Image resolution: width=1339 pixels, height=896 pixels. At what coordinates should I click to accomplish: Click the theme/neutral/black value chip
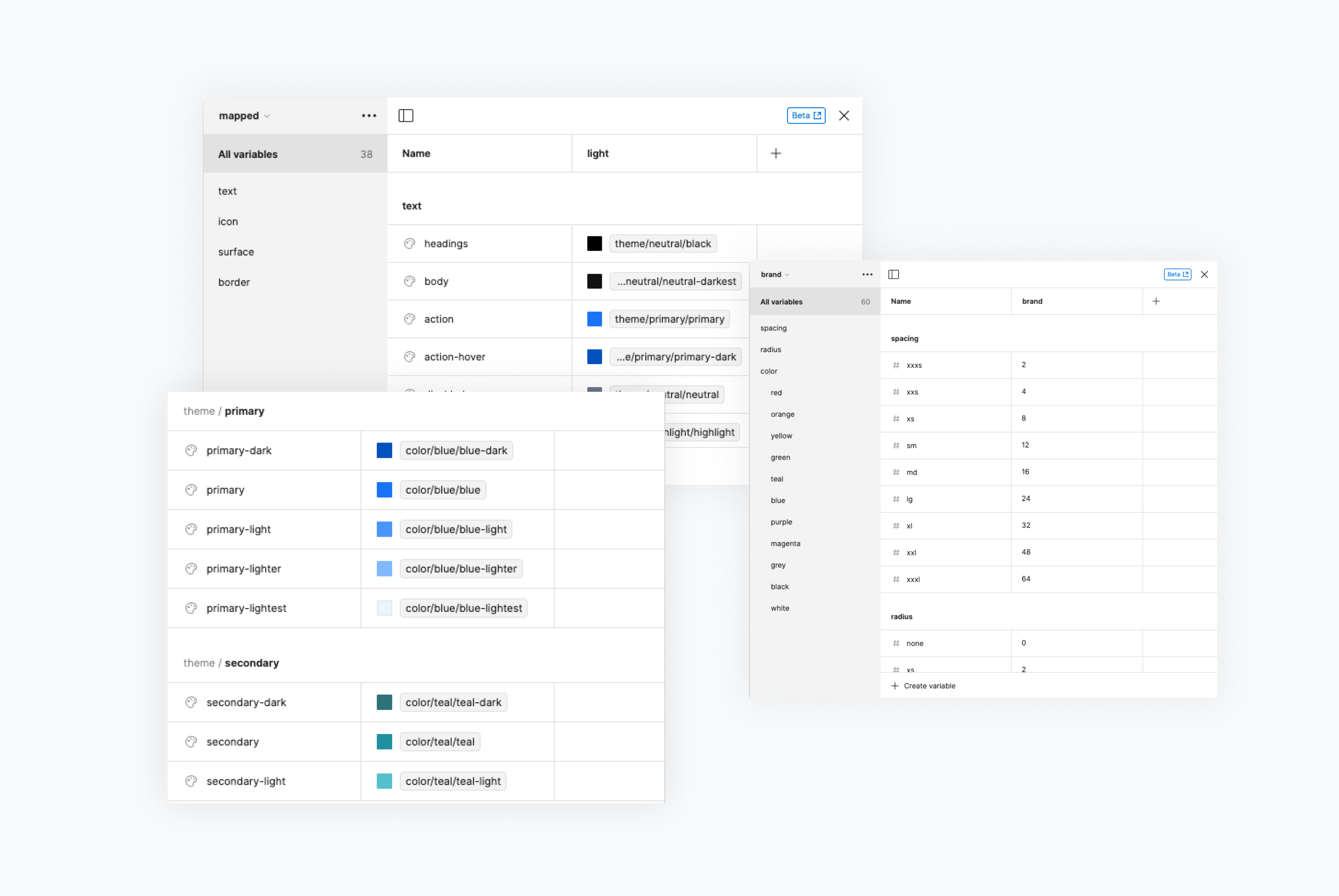coord(663,244)
